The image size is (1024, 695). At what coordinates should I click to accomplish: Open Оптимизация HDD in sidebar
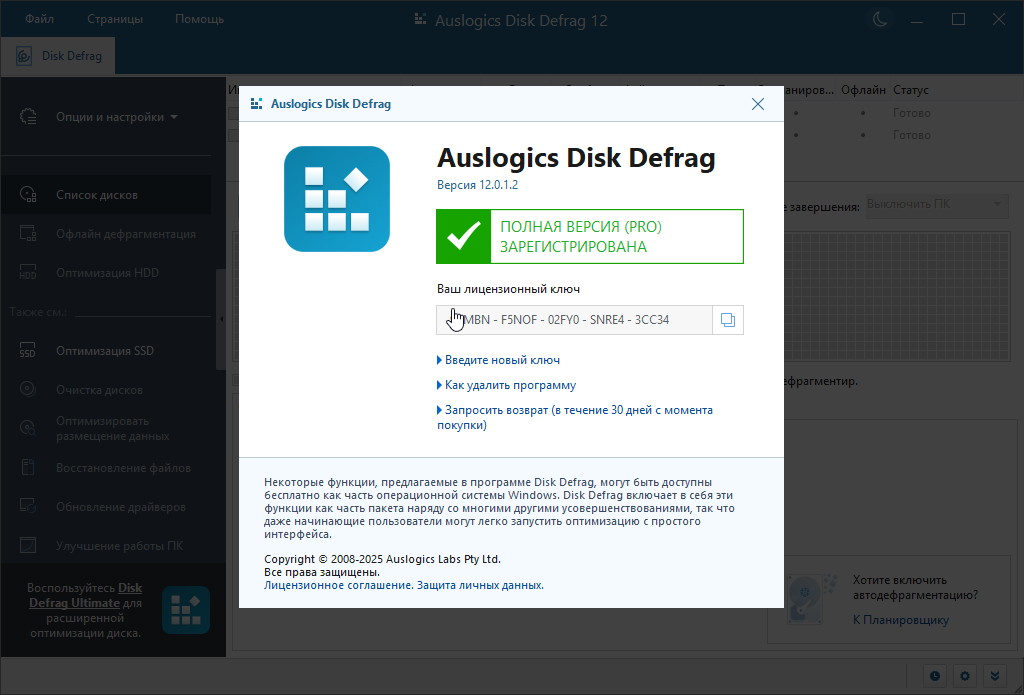pyautogui.click(x=106, y=272)
